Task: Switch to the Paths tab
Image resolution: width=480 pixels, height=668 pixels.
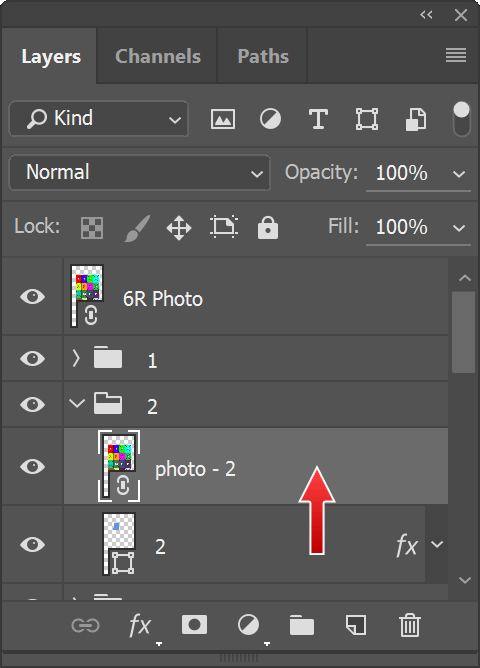Action: (263, 56)
